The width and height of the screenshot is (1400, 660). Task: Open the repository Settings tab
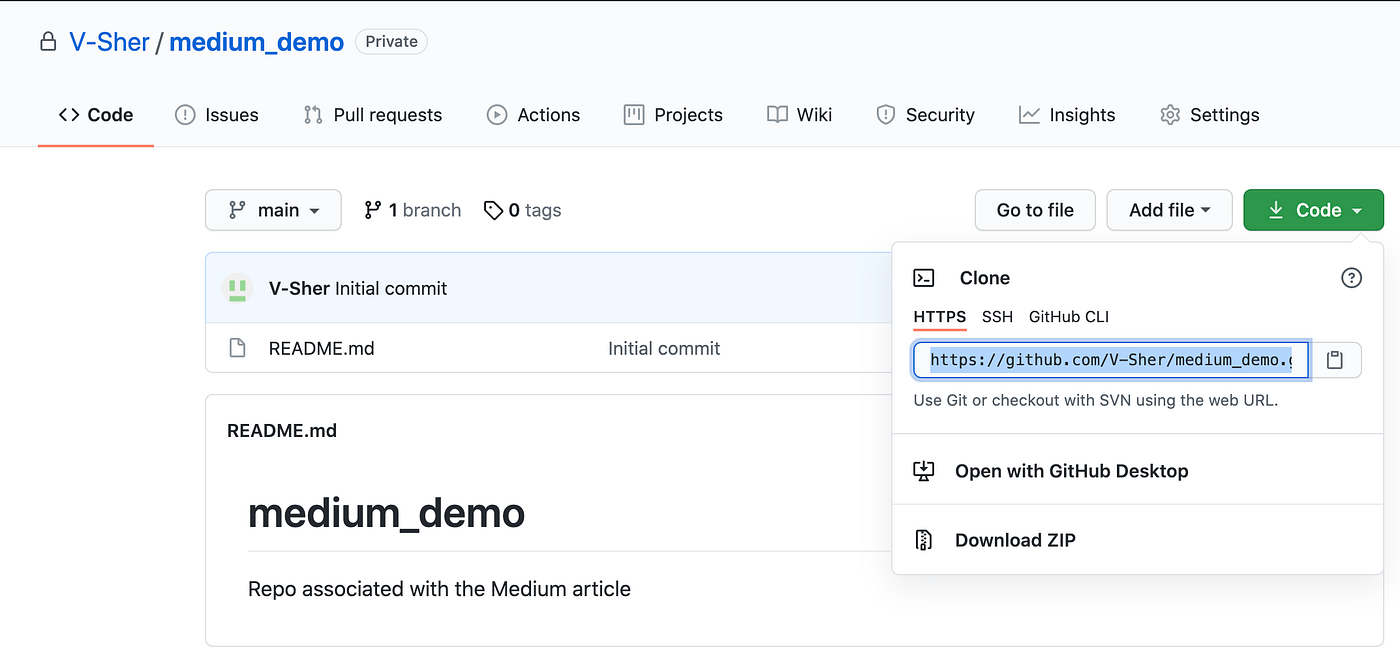click(x=1209, y=115)
